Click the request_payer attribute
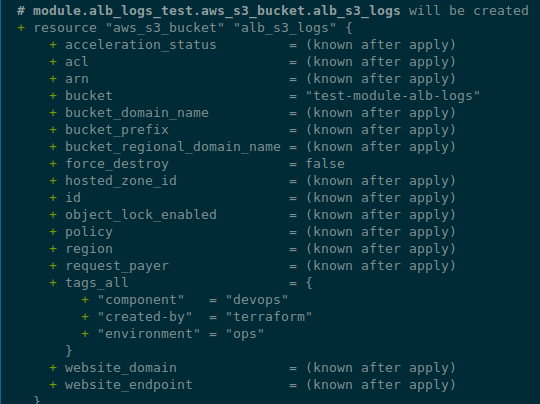Image resolution: width=540 pixels, height=404 pixels. pos(117,266)
